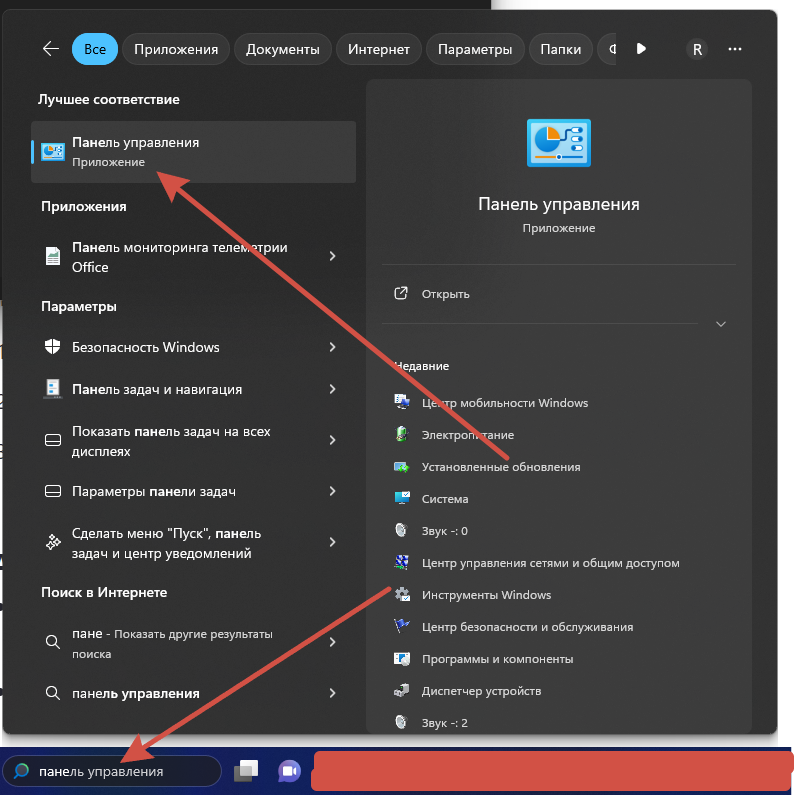Click the magnifier icon beside 'панель управления' suggestion
The width and height of the screenshot is (809, 795).
(x=53, y=692)
